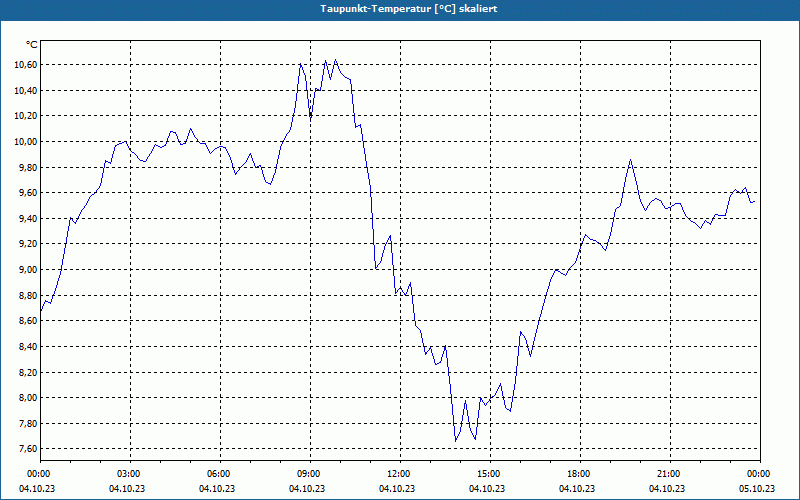800x500 pixels.
Task: Click the 04.10.23 date below 21:00
Action: pos(667,489)
